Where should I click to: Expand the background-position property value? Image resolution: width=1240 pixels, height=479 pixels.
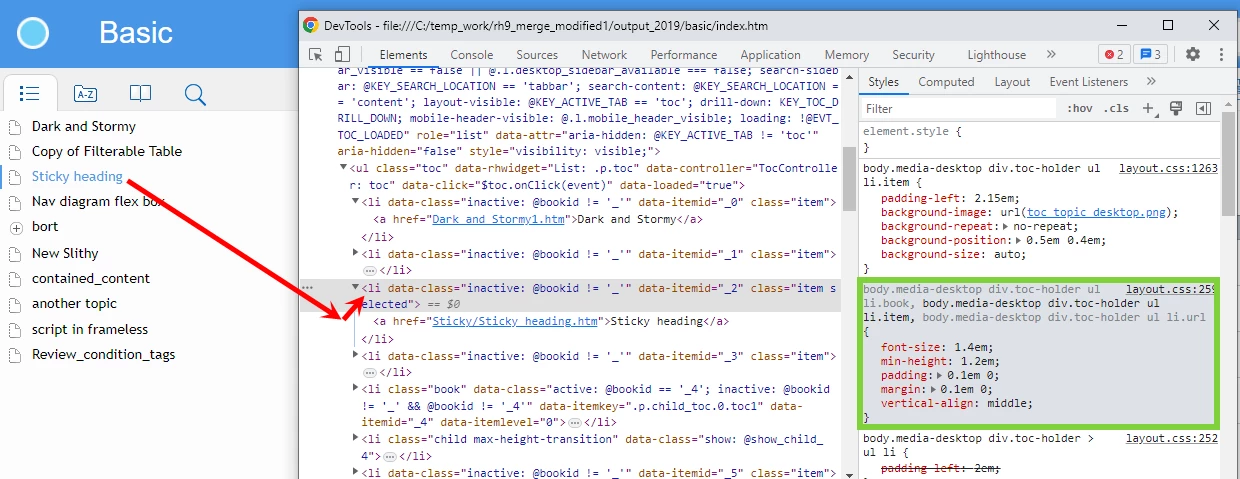(x=1019, y=241)
